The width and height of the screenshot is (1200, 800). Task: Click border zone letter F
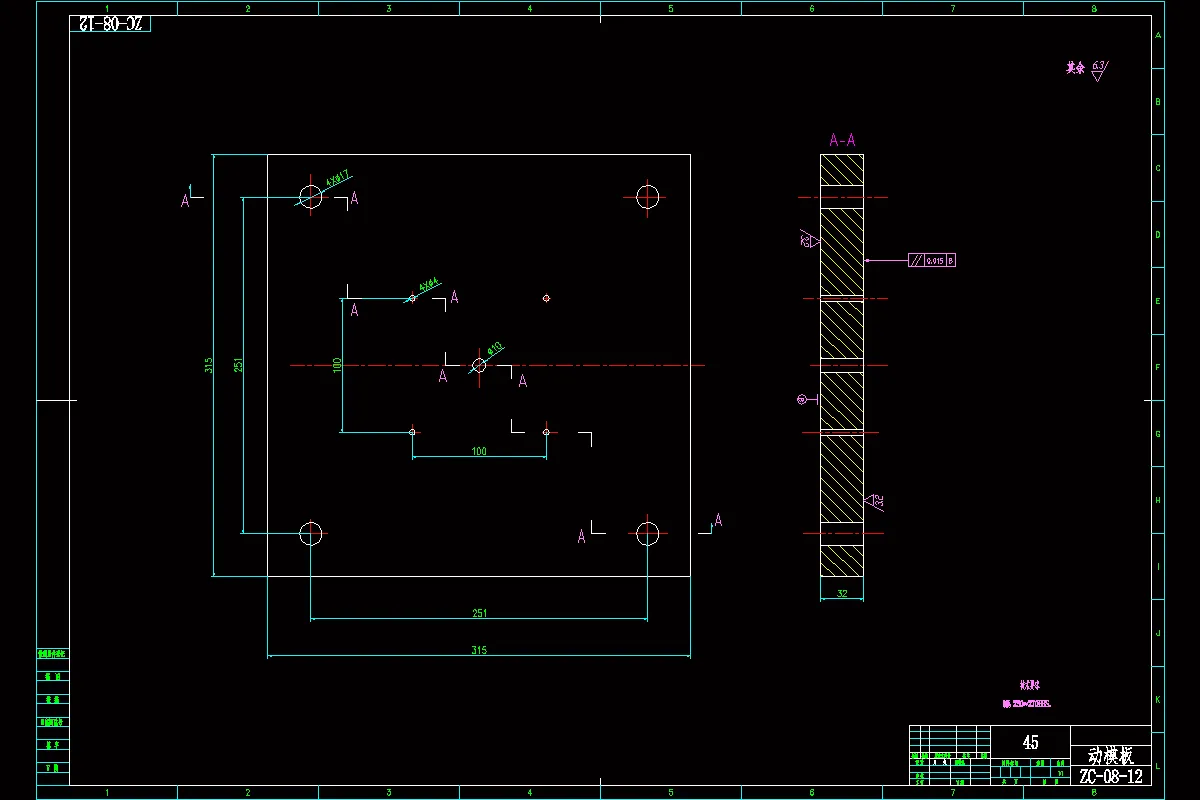[x=1158, y=367]
